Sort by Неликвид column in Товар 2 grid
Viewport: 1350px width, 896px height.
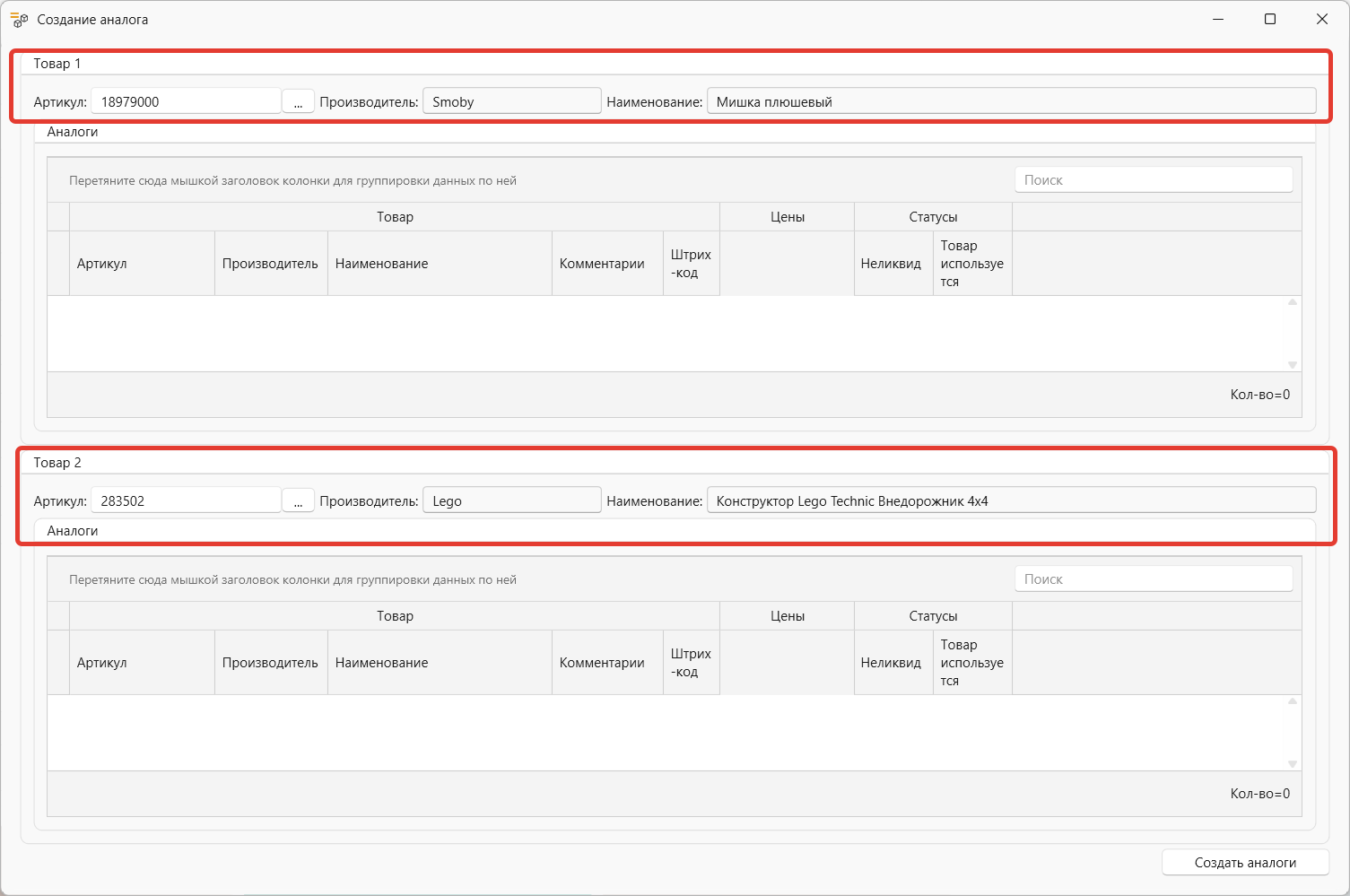click(x=893, y=663)
